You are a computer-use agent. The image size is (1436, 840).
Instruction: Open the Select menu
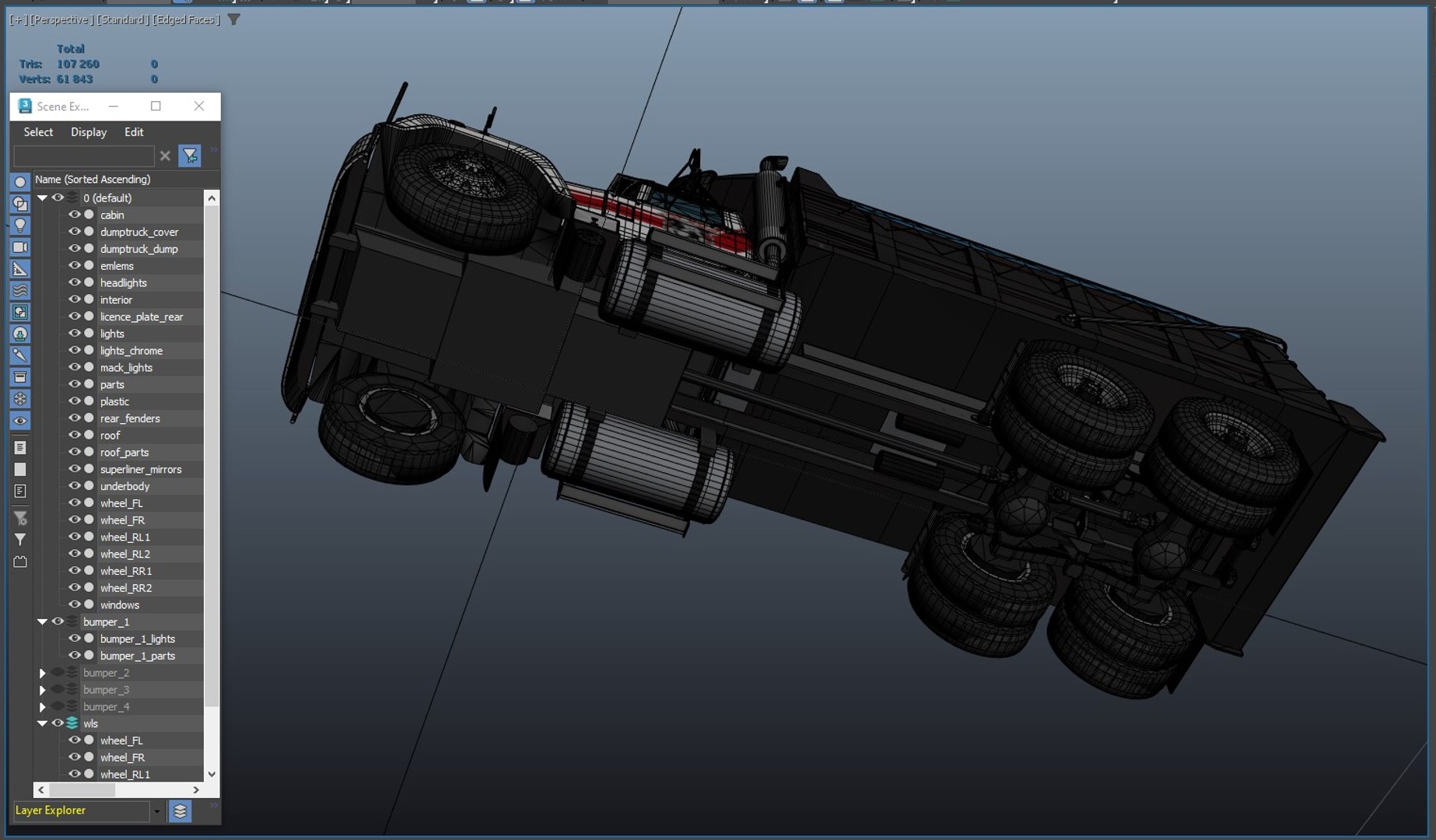click(x=38, y=132)
